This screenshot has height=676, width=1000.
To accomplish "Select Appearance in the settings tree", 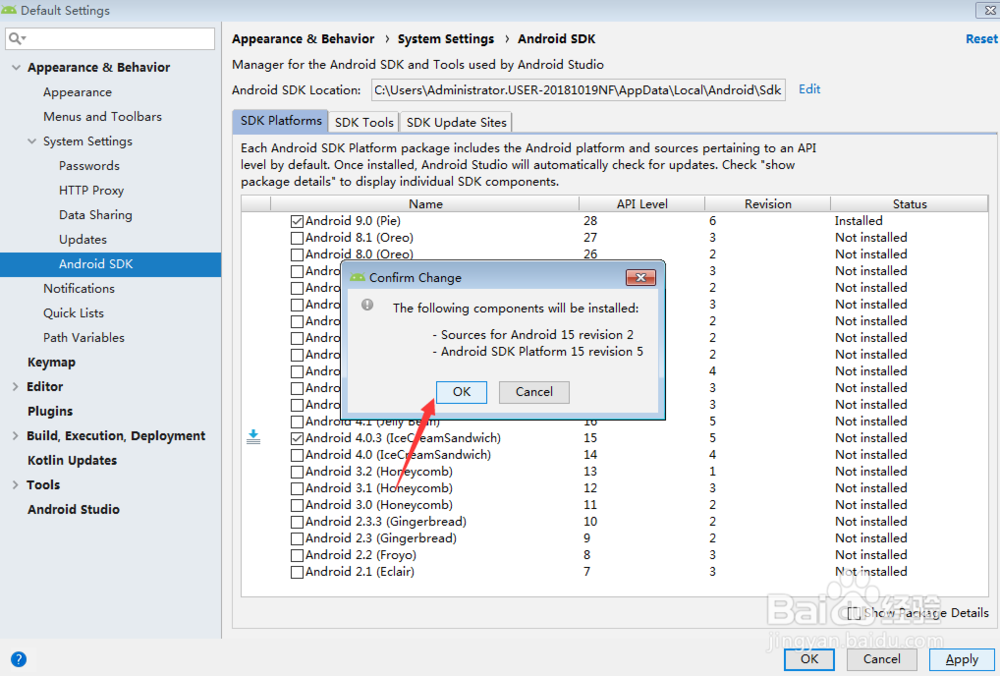I will 77,92.
